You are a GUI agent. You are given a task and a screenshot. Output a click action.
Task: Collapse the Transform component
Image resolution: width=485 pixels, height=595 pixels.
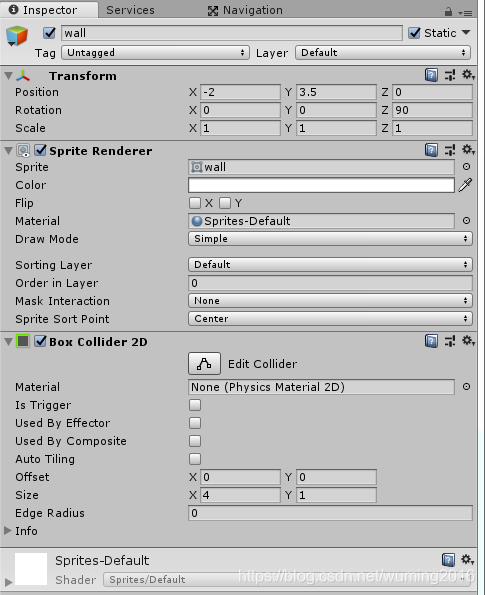point(8,76)
